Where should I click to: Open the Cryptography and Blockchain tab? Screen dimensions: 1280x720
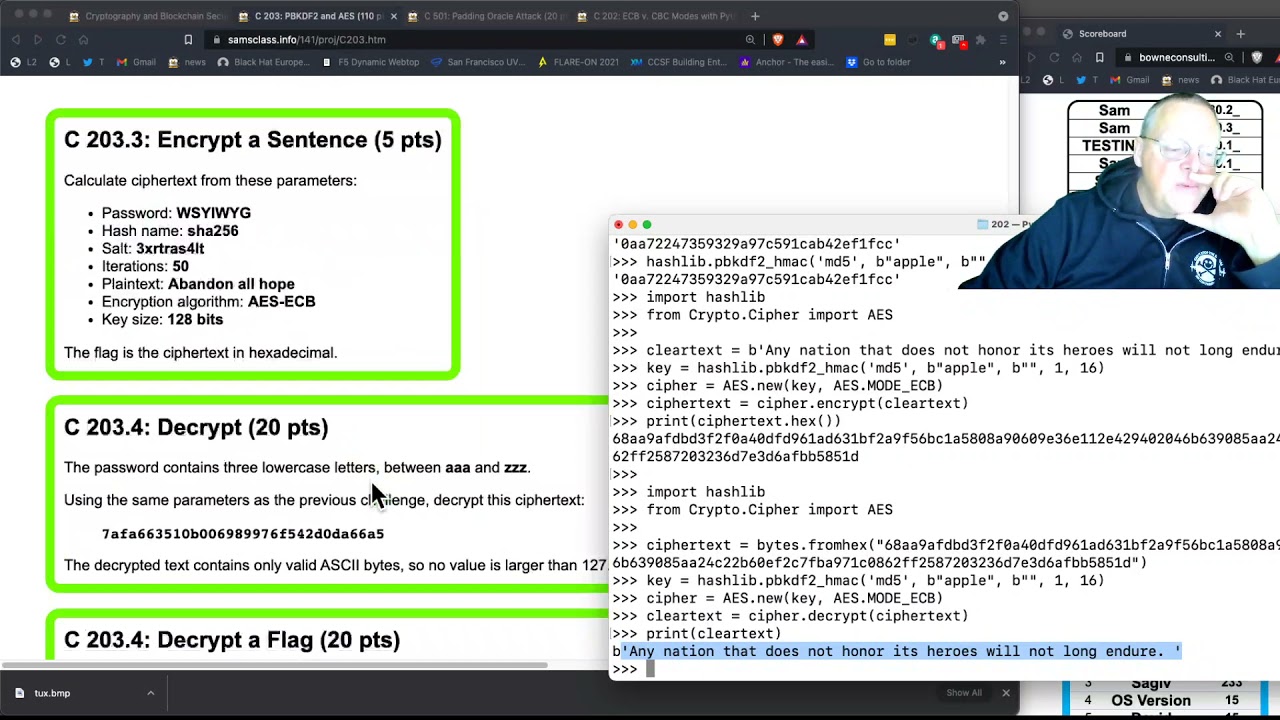(x=148, y=16)
